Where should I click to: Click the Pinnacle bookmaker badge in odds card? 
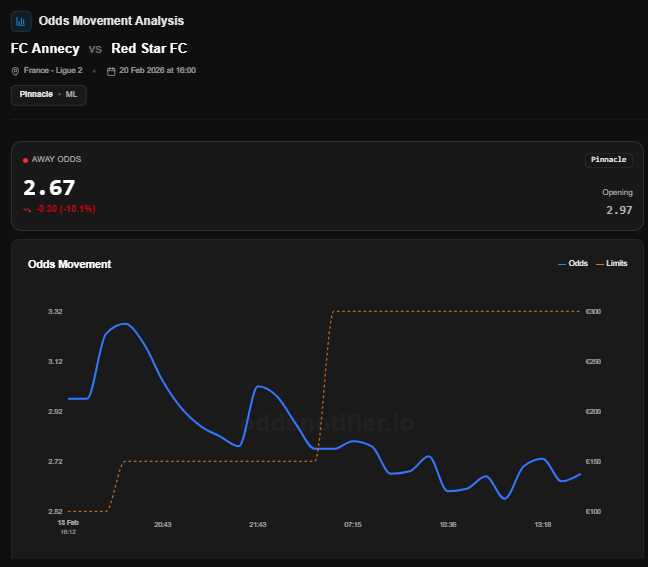tap(608, 160)
